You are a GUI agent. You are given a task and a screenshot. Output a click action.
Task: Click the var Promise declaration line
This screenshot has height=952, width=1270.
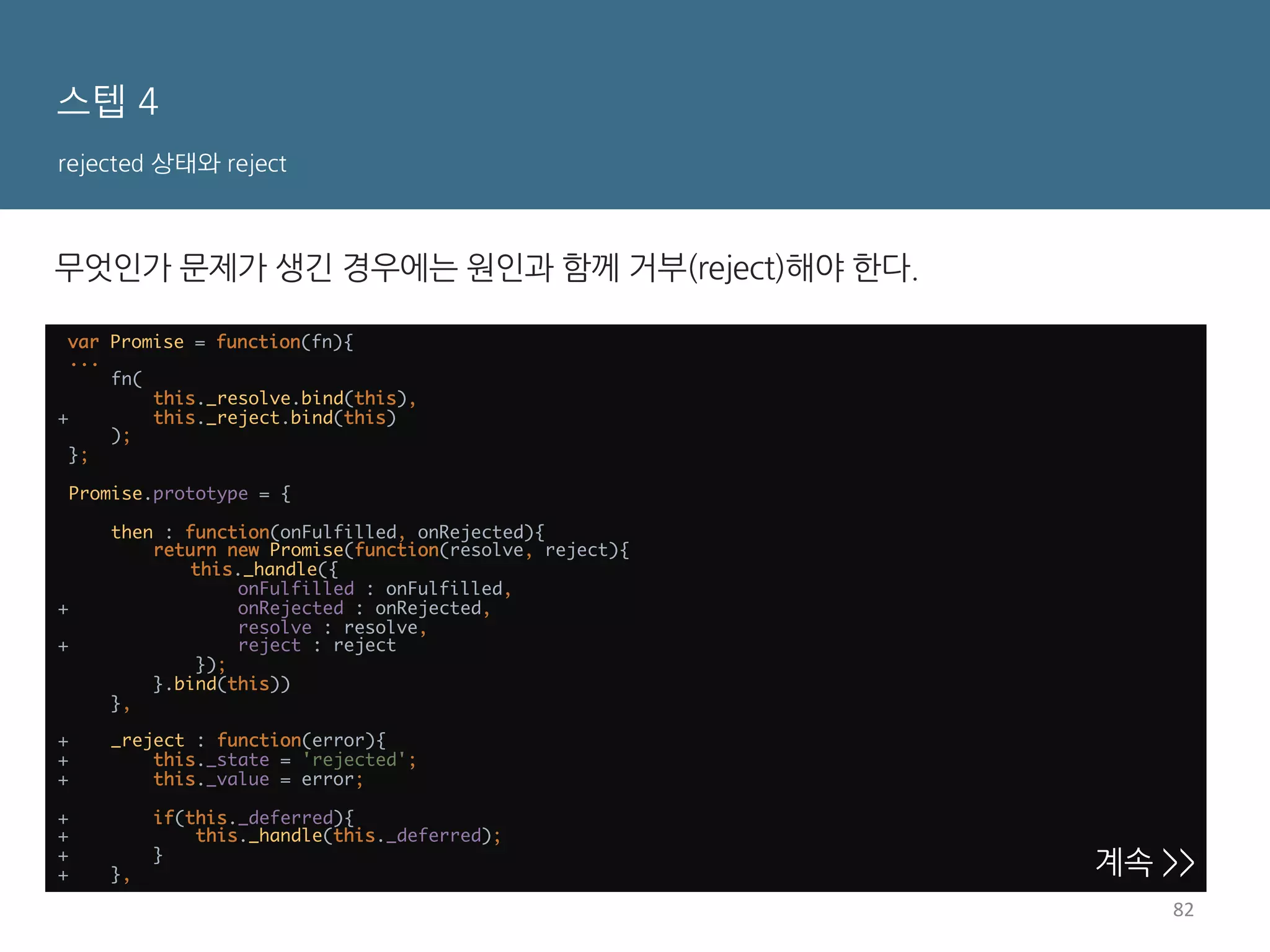click(x=210, y=342)
